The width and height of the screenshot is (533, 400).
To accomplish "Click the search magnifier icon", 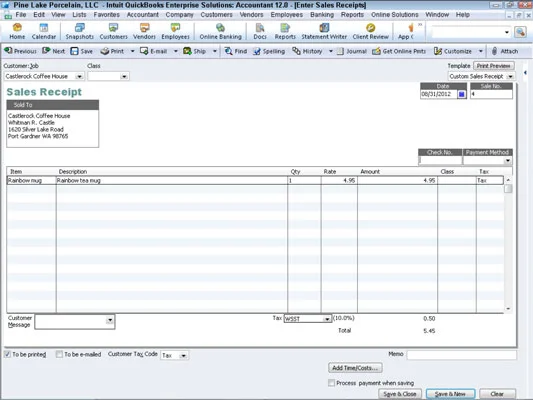I will coord(520,32).
